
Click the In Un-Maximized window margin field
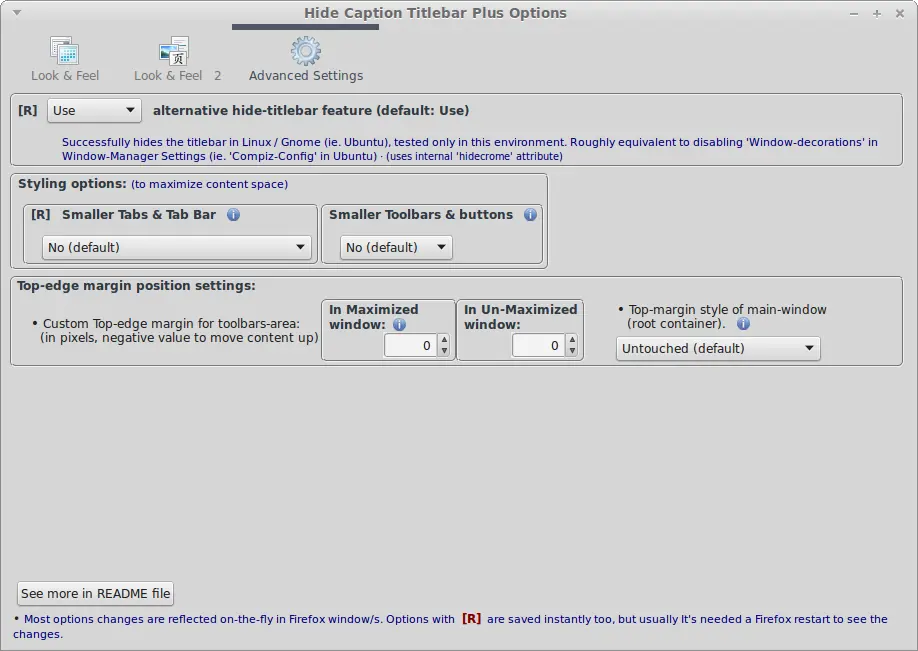[x=538, y=345]
